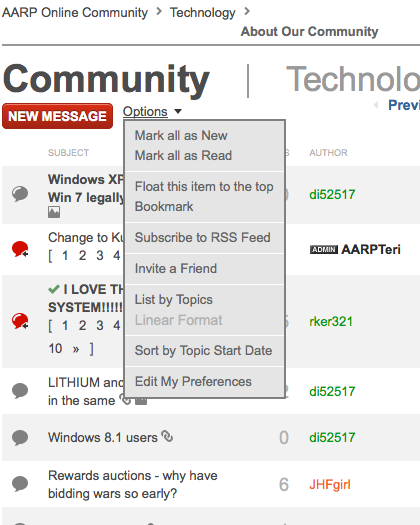
Task: Select Subscribe to RSS Feed
Action: 202,238
